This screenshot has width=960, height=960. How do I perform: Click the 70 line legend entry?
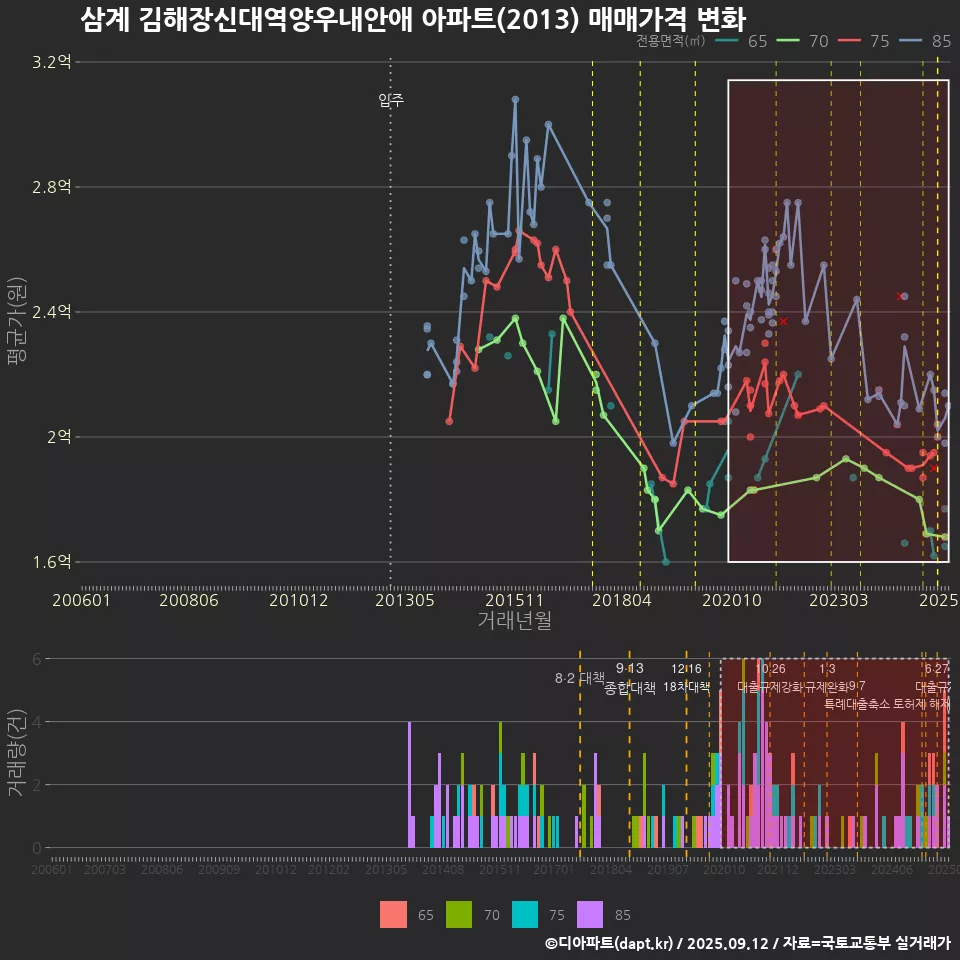tap(803, 41)
